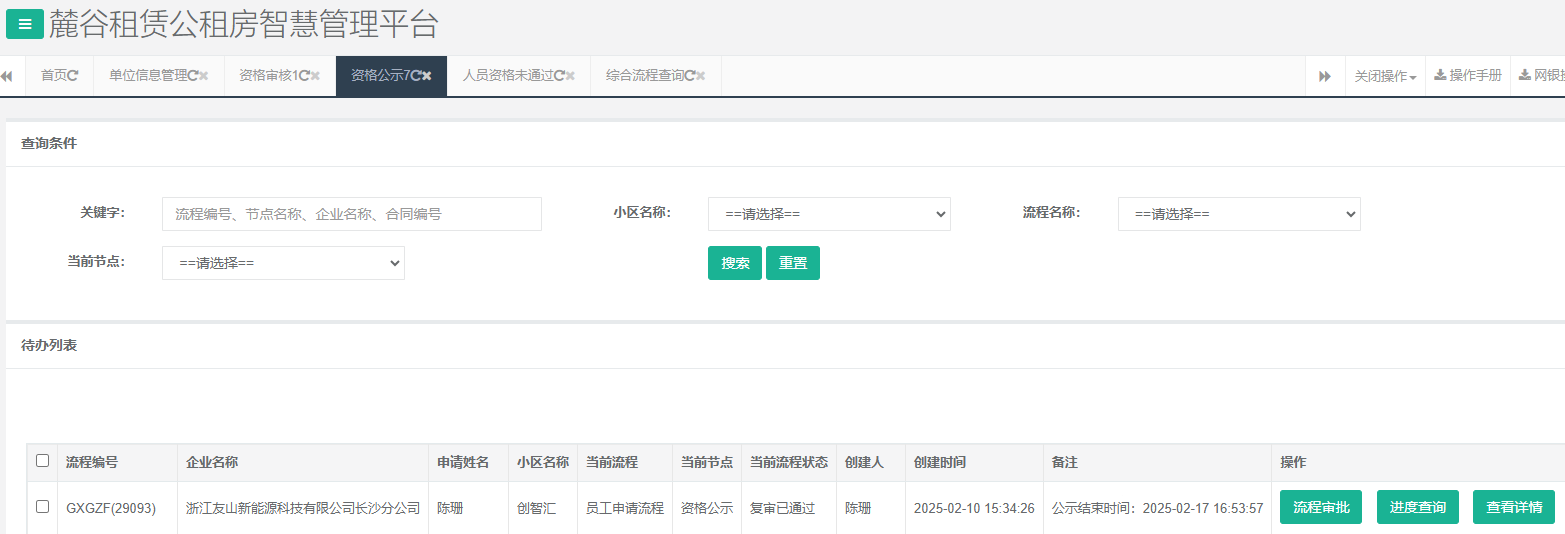Viewport: 1565px width, 534px height.
Task: Focus the 关键字 search input field
Action: tap(351, 214)
